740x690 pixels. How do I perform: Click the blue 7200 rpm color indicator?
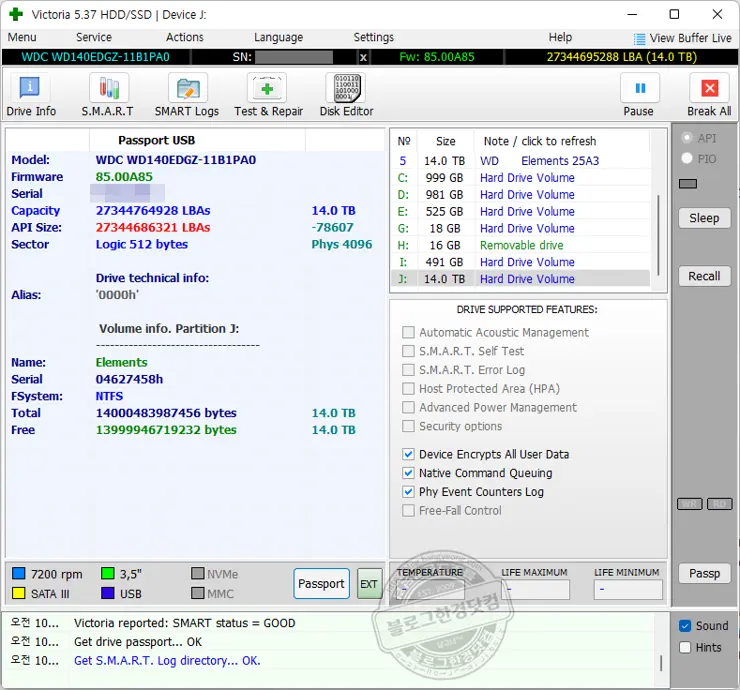[18, 574]
